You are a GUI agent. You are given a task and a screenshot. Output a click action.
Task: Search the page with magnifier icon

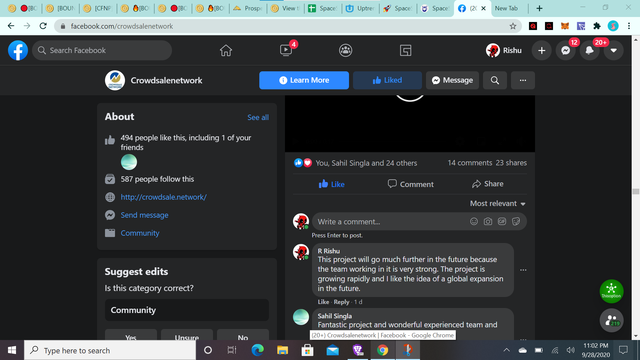point(495,80)
